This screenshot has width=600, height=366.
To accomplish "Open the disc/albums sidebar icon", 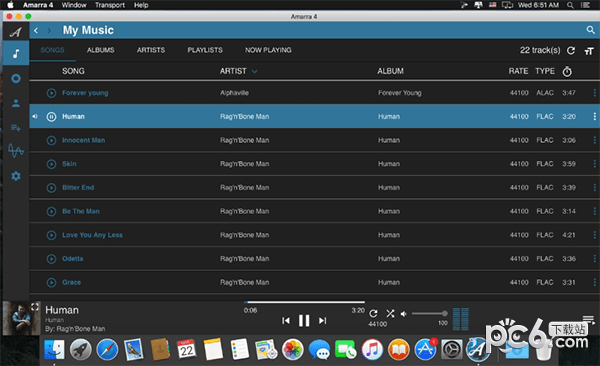I will point(16,78).
